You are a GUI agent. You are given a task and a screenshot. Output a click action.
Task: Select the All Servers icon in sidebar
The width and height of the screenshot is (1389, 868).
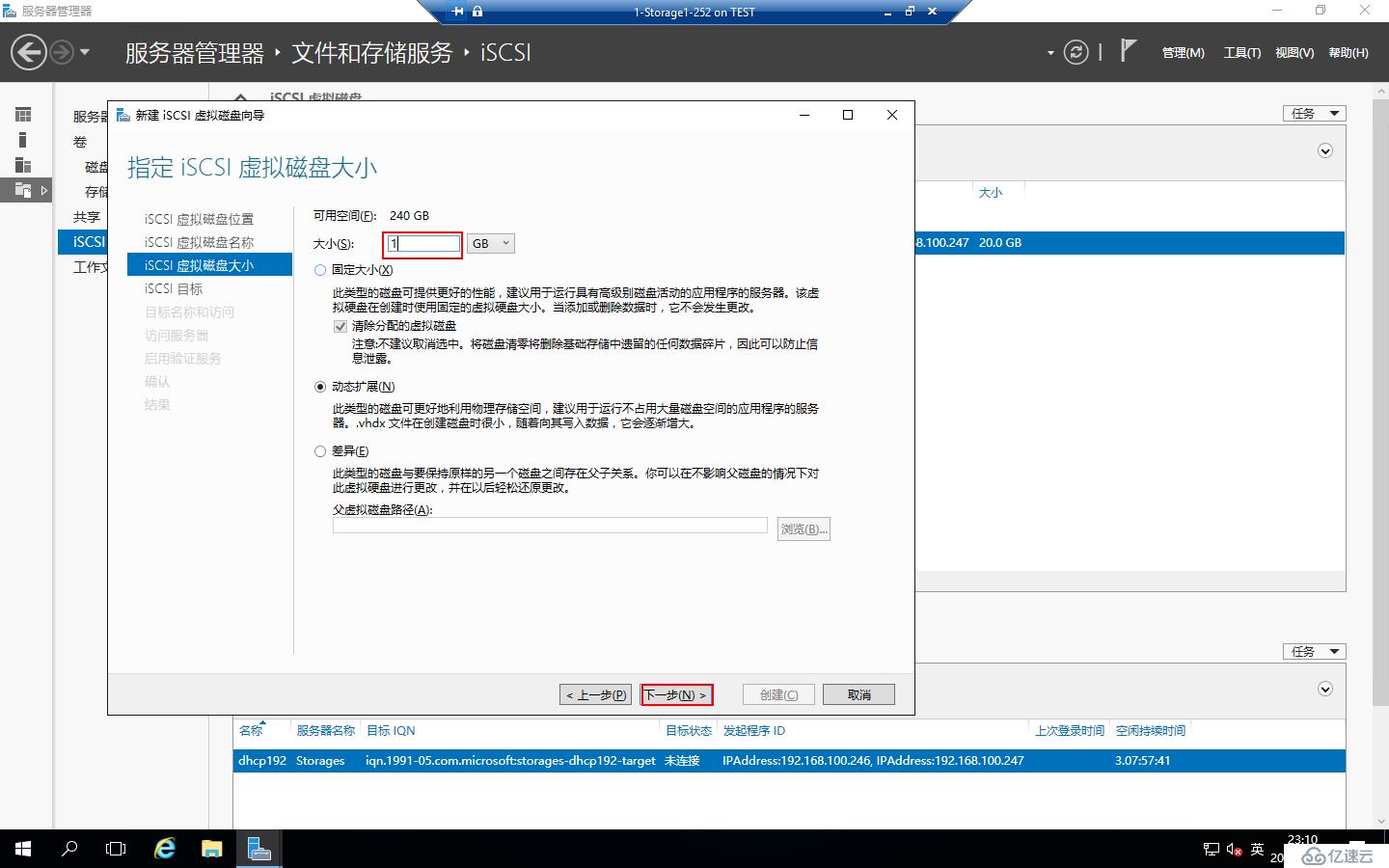click(24, 165)
